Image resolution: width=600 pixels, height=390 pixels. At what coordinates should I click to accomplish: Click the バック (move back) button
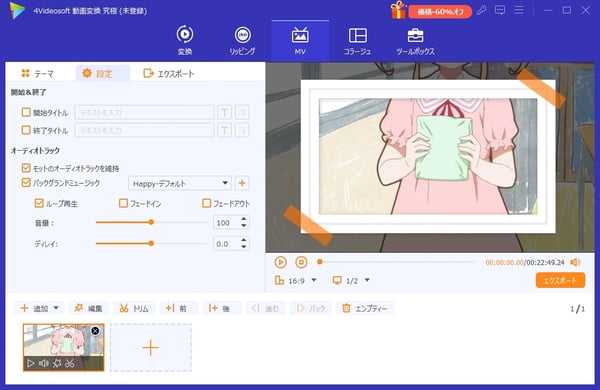coord(311,308)
